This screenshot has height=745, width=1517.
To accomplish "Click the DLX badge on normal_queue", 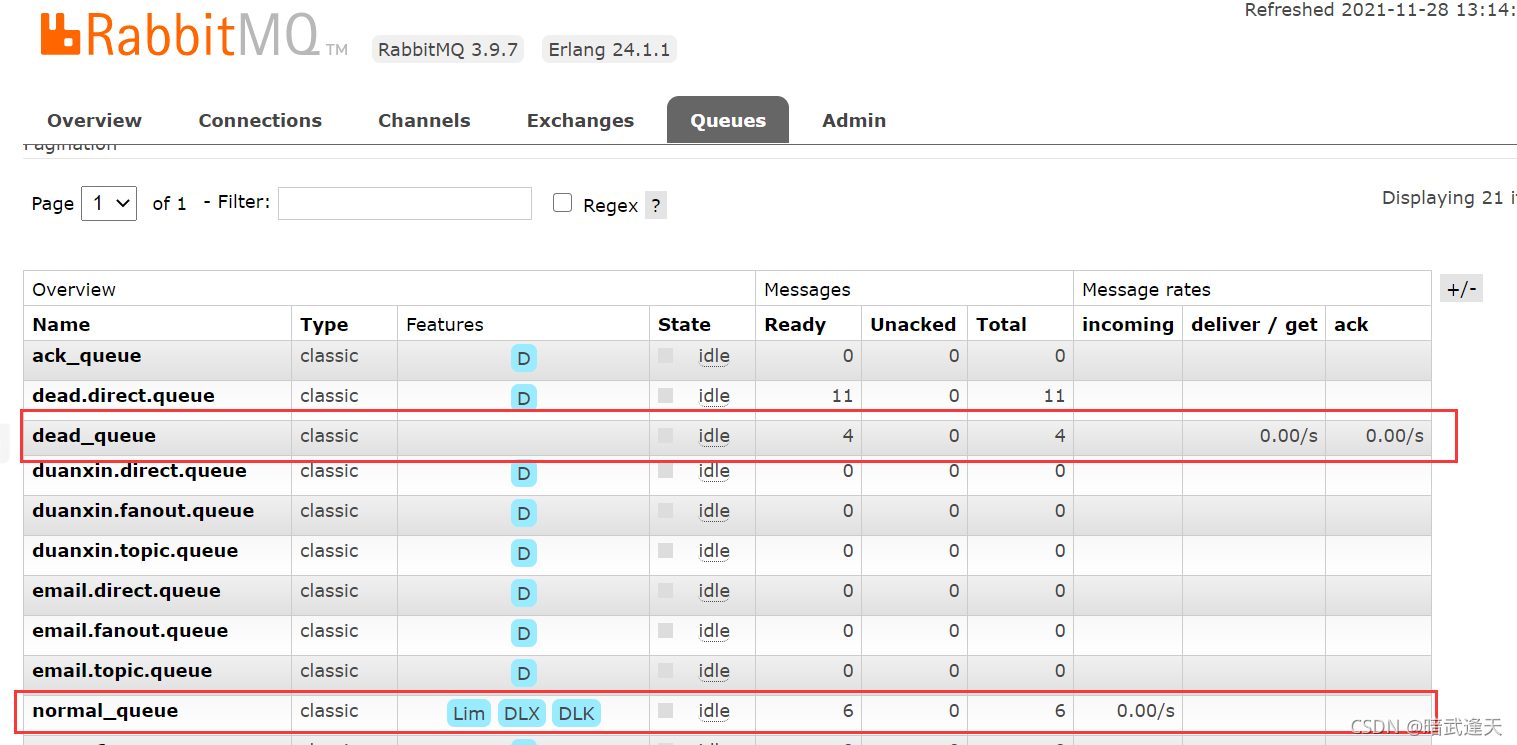I will 522,713.
